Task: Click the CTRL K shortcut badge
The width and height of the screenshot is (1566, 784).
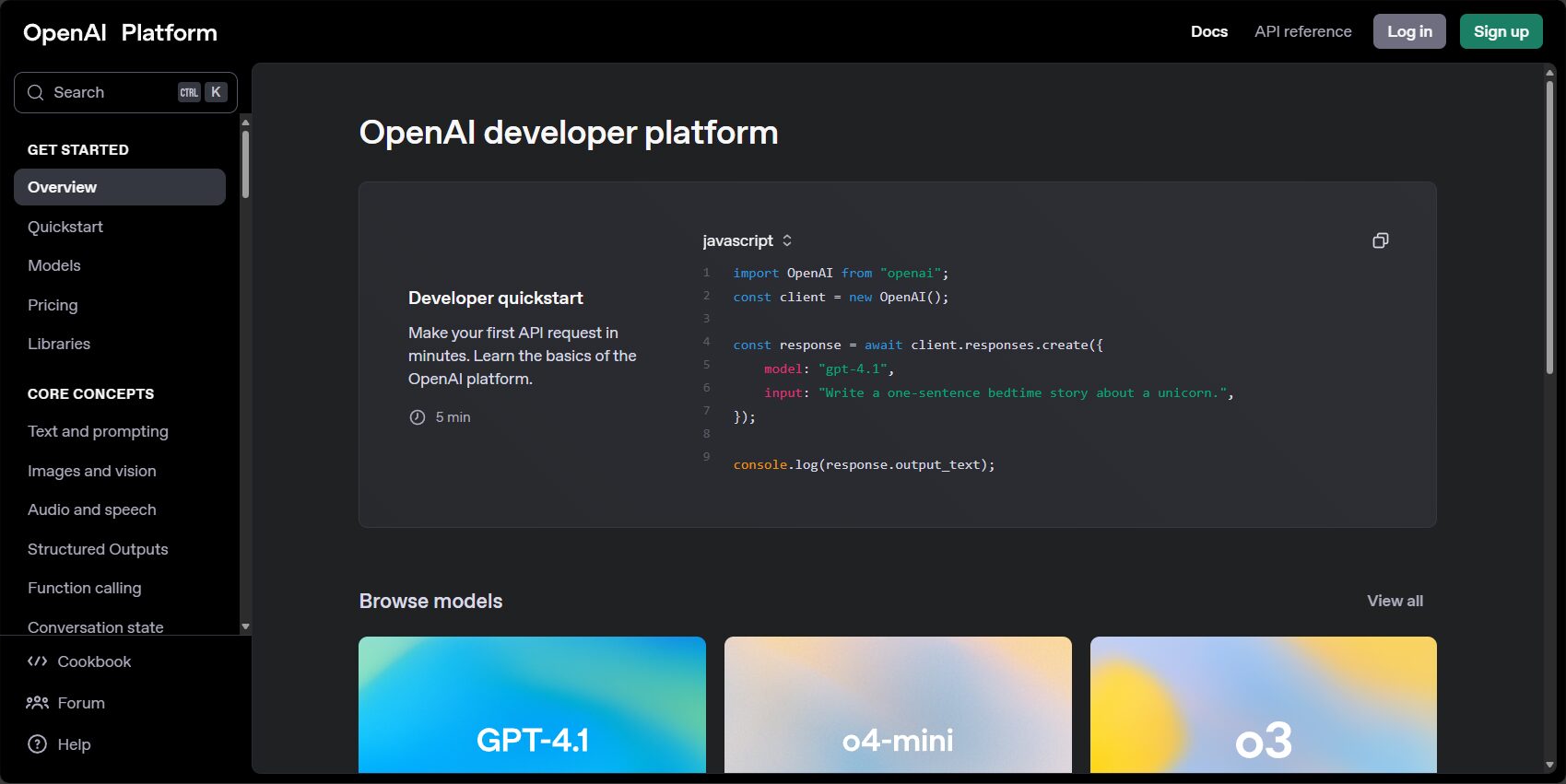Action: click(202, 92)
